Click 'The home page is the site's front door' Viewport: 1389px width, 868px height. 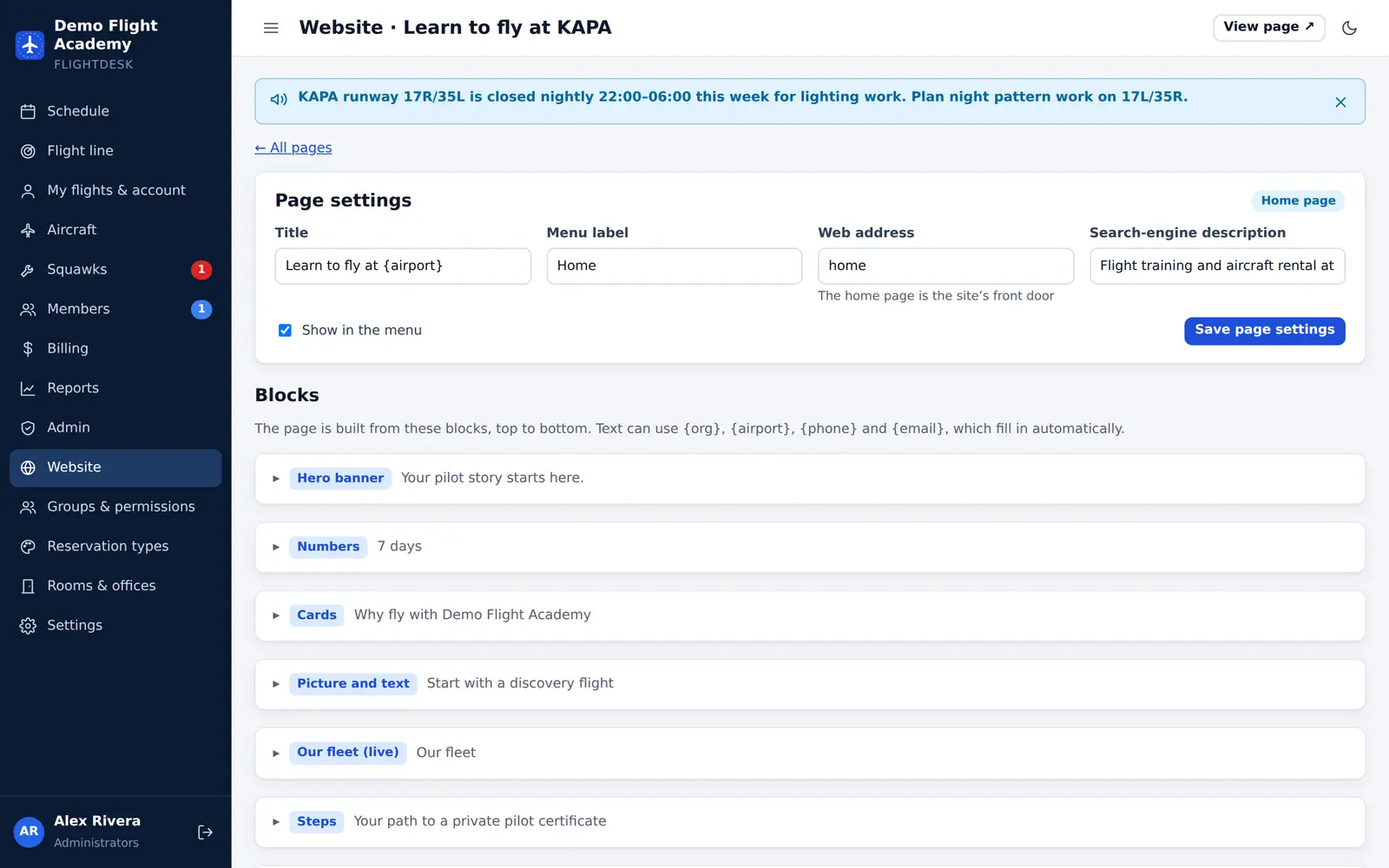(x=936, y=296)
